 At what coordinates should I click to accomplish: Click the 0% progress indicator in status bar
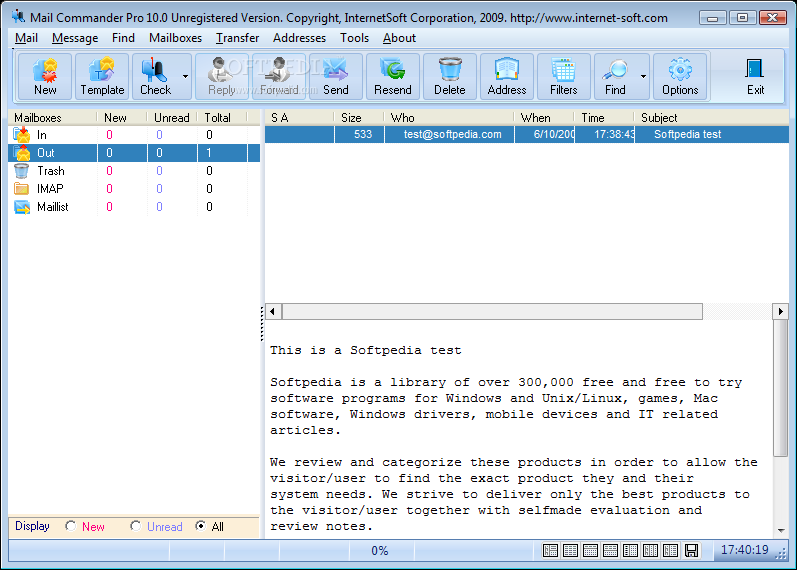(379, 551)
